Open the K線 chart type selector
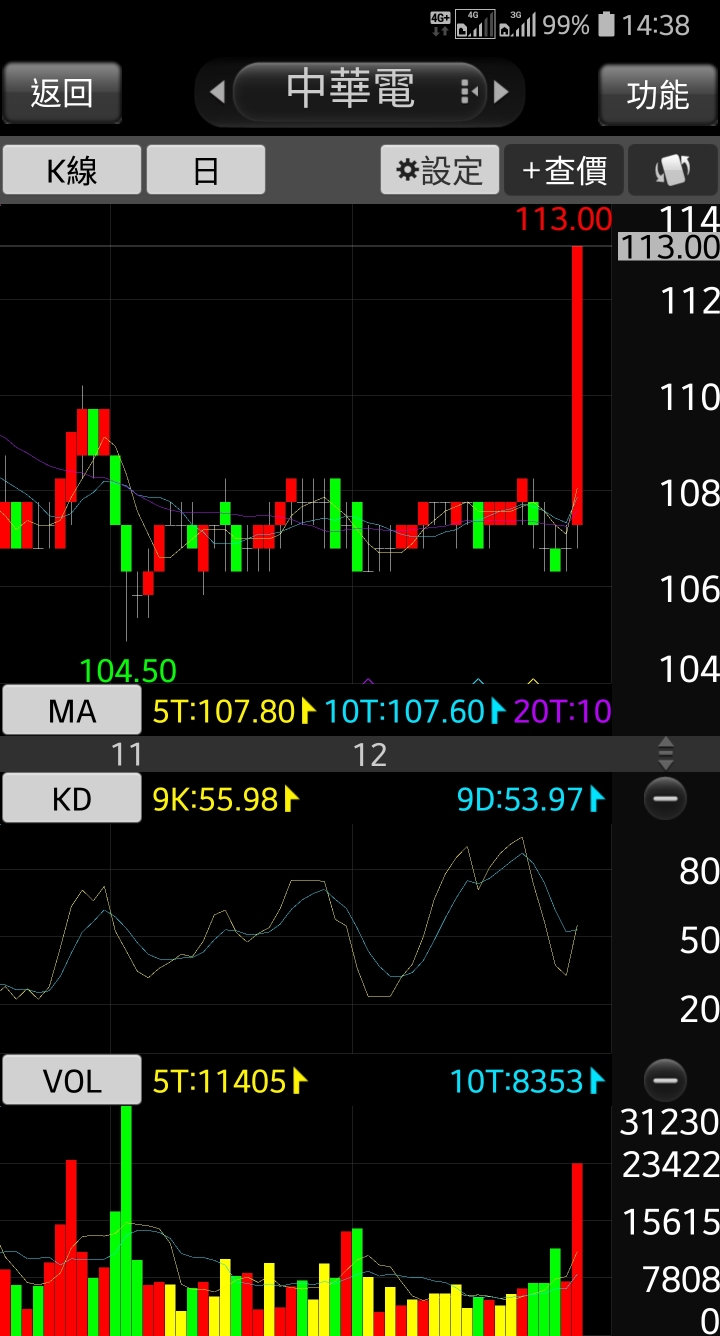This screenshot has height=1336, width=720. click(72, 170)
